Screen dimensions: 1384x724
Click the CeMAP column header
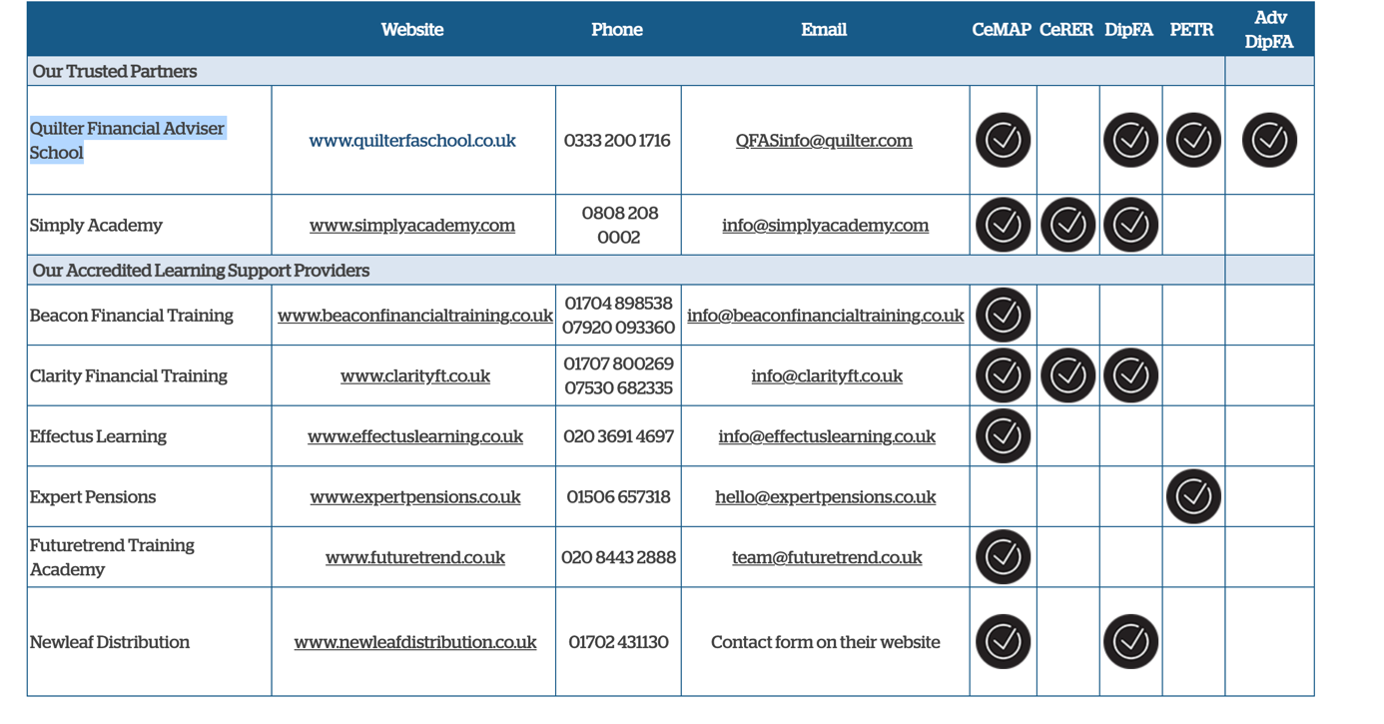coord(1001,30)
